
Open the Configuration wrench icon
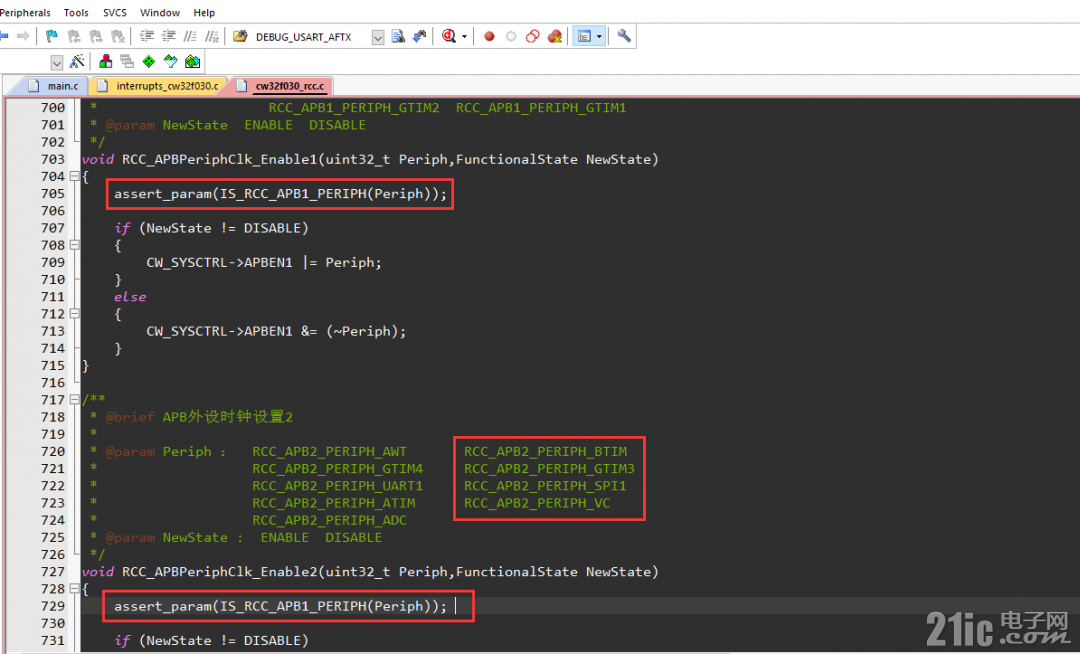coord(624,36)
